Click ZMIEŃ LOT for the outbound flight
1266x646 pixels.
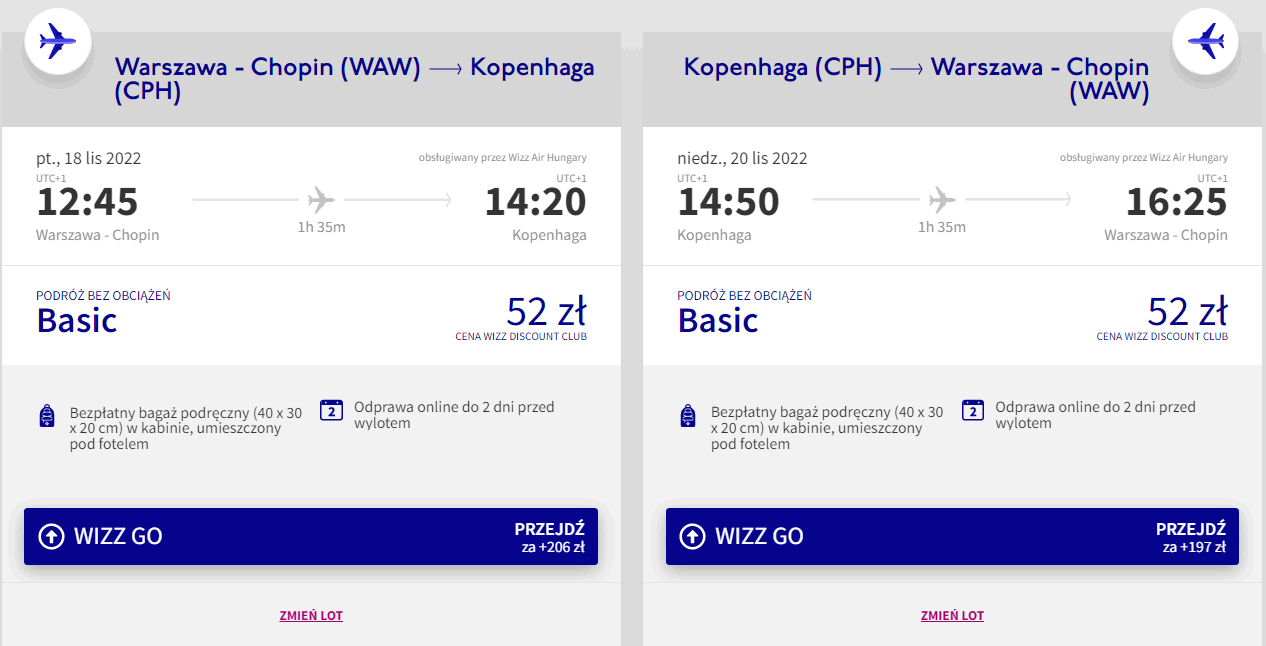311,616
